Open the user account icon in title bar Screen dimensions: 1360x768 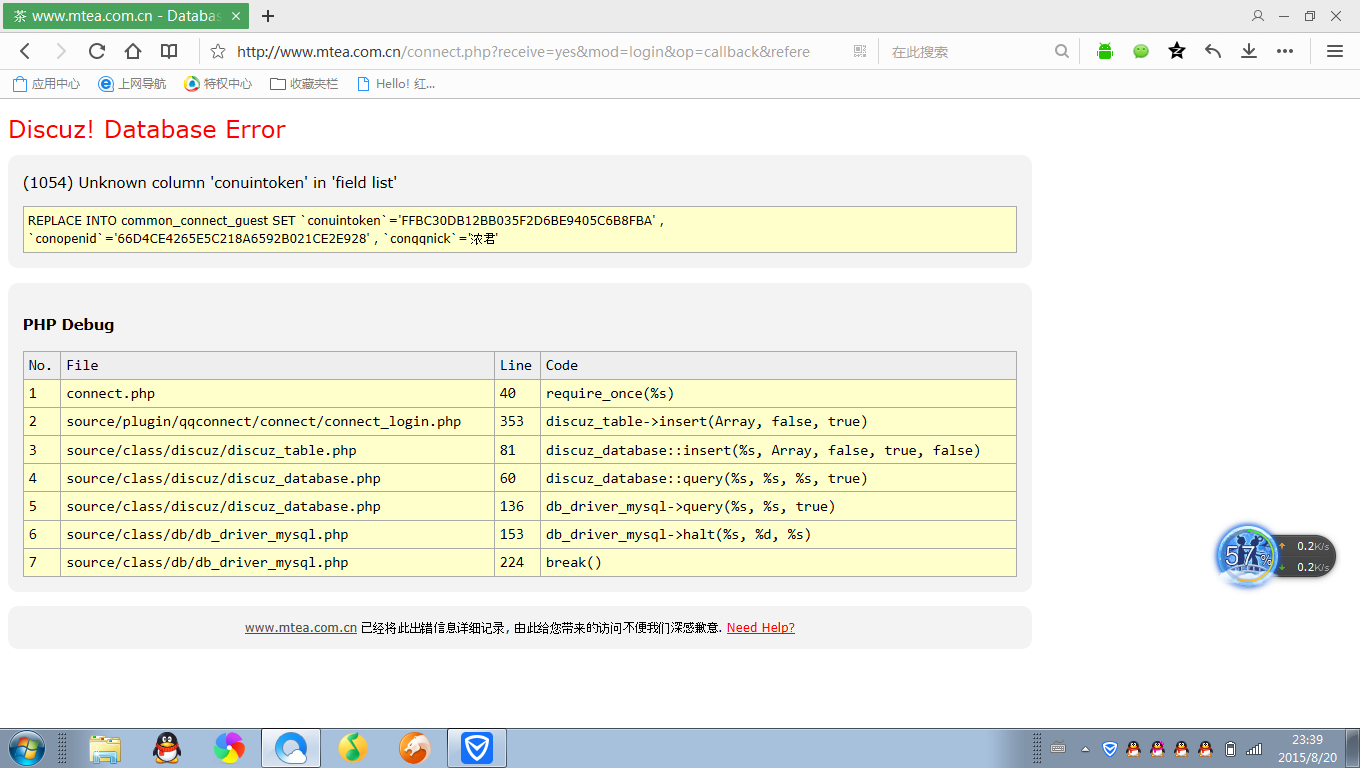tap(1258, 16)
